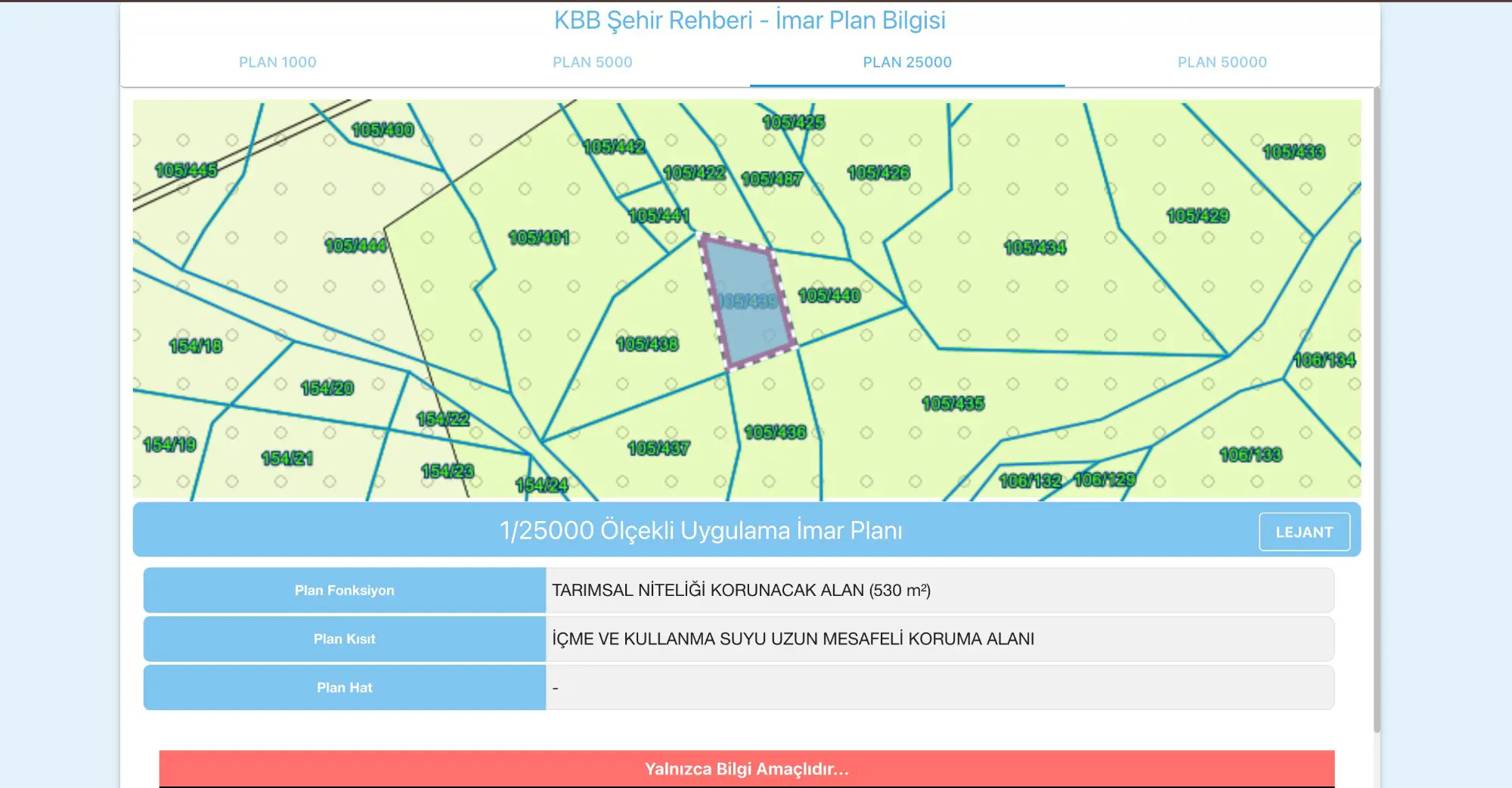Click parcel label 105/438 on the map

(x=647, y=344)
